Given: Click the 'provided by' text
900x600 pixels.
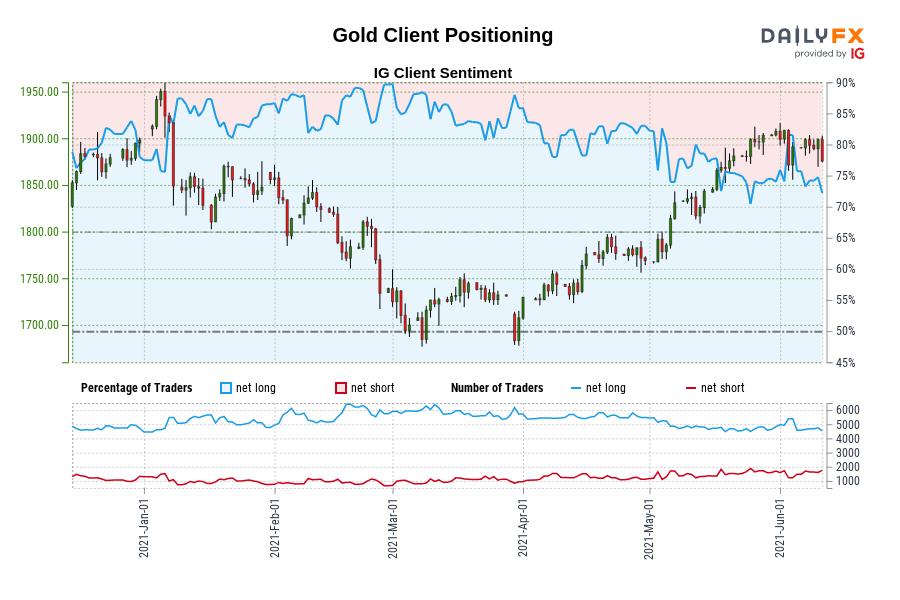Looking at the screenshot, I should (x=820, y=54).
